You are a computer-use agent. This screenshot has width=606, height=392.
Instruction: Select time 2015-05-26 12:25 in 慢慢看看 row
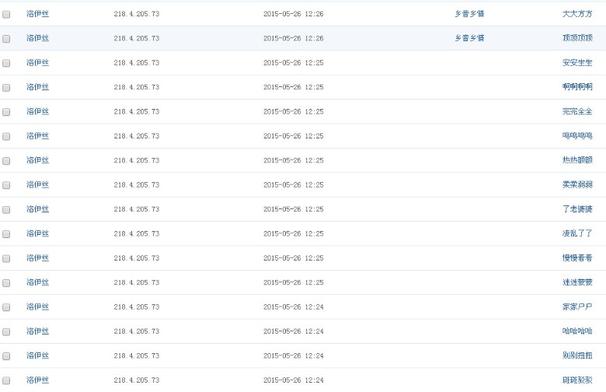[294, 258]
